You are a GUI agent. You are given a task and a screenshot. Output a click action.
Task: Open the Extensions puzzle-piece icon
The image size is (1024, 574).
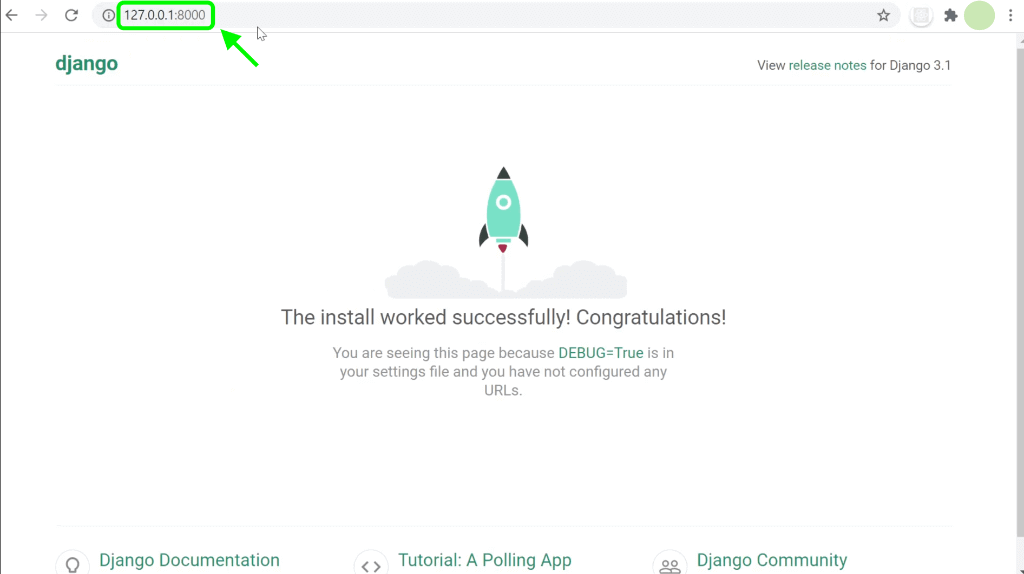[951, 15]
